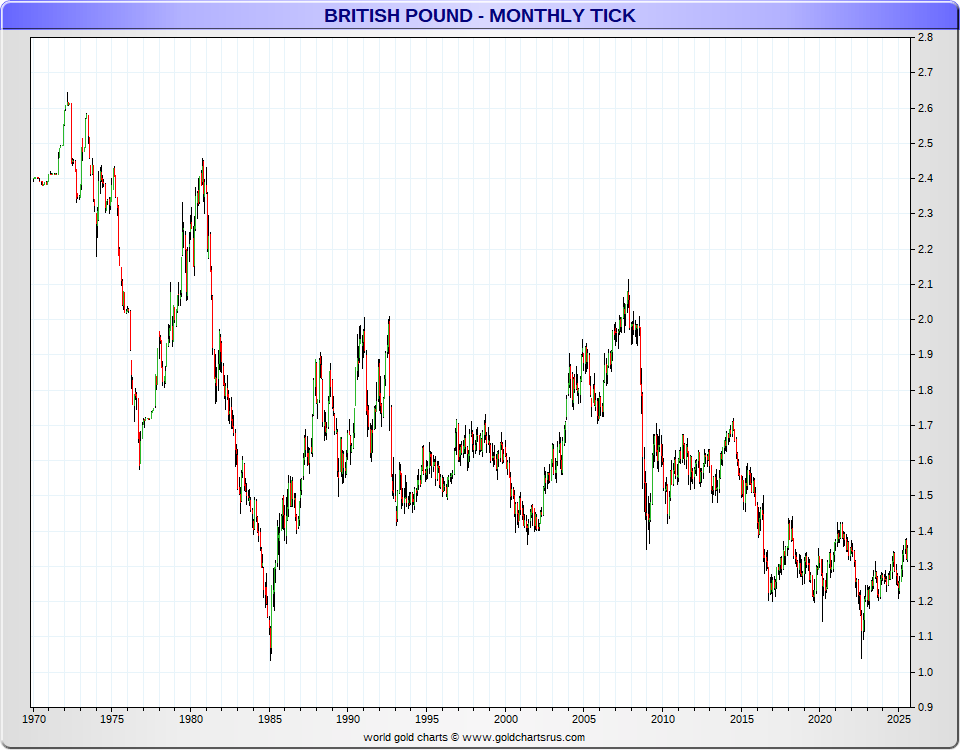Click the '1.3' y-axis value
The height and width of the screenshot is (750, 960).
point(926,566)
